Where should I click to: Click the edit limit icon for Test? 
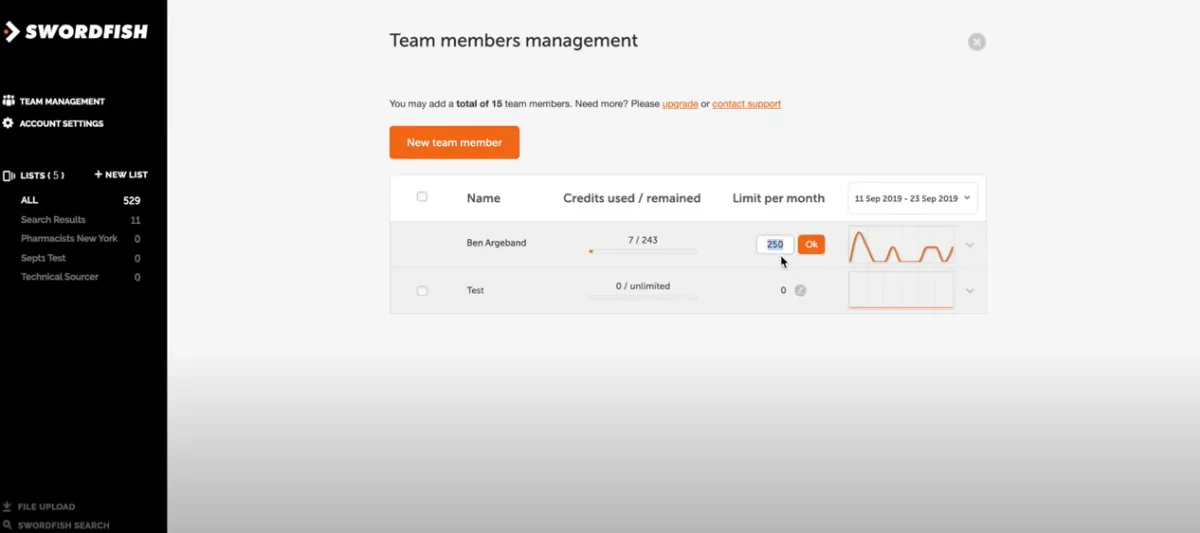click(800, 291)
